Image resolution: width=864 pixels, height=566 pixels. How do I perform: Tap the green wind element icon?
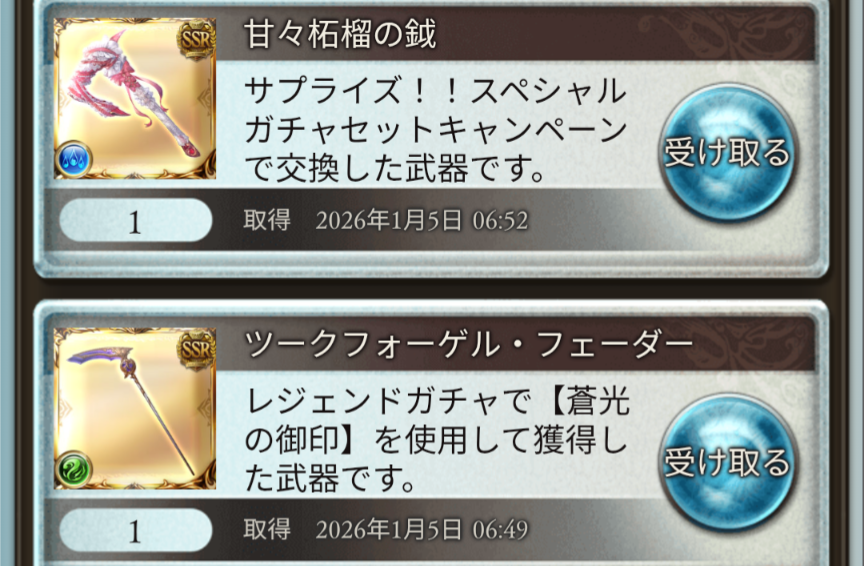coord(73,469)
